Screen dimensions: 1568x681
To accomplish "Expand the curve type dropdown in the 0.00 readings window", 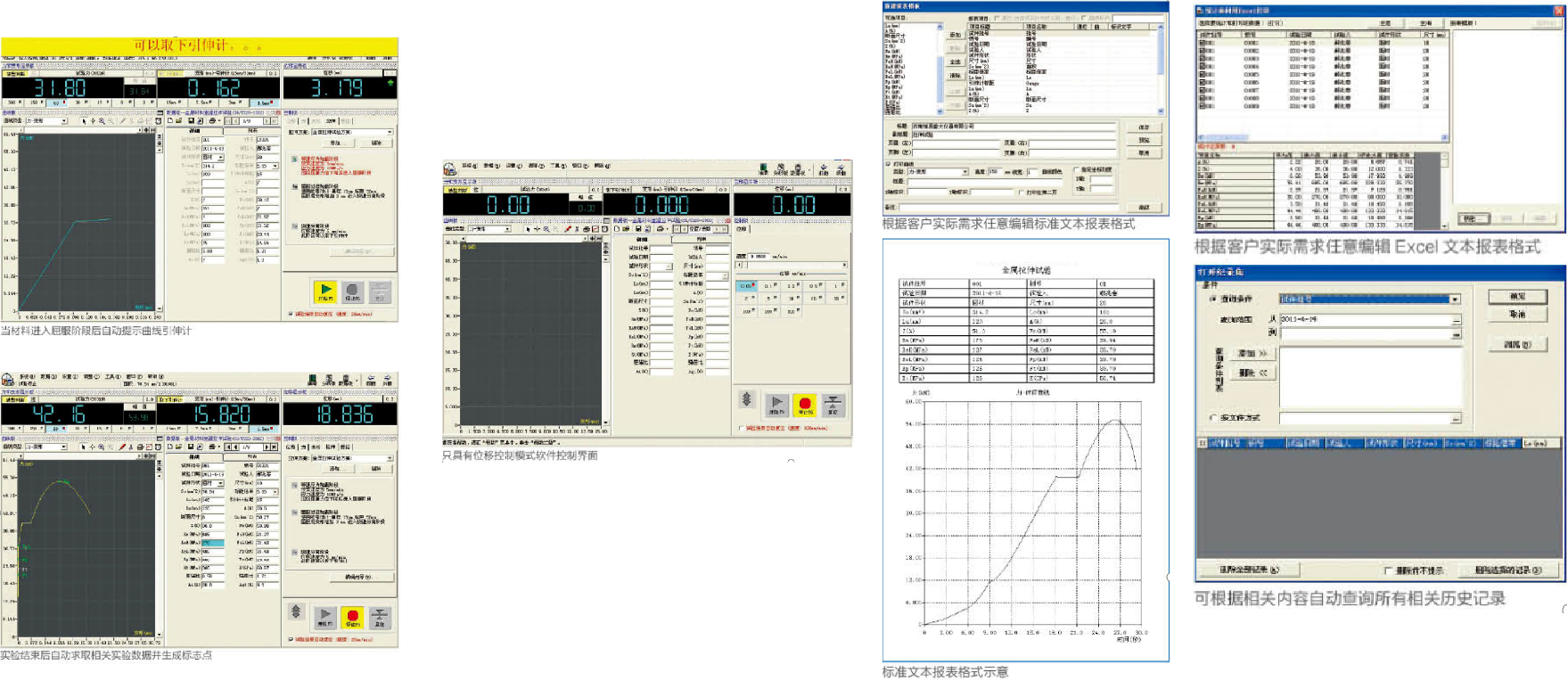I will click(x=508, y=229).
